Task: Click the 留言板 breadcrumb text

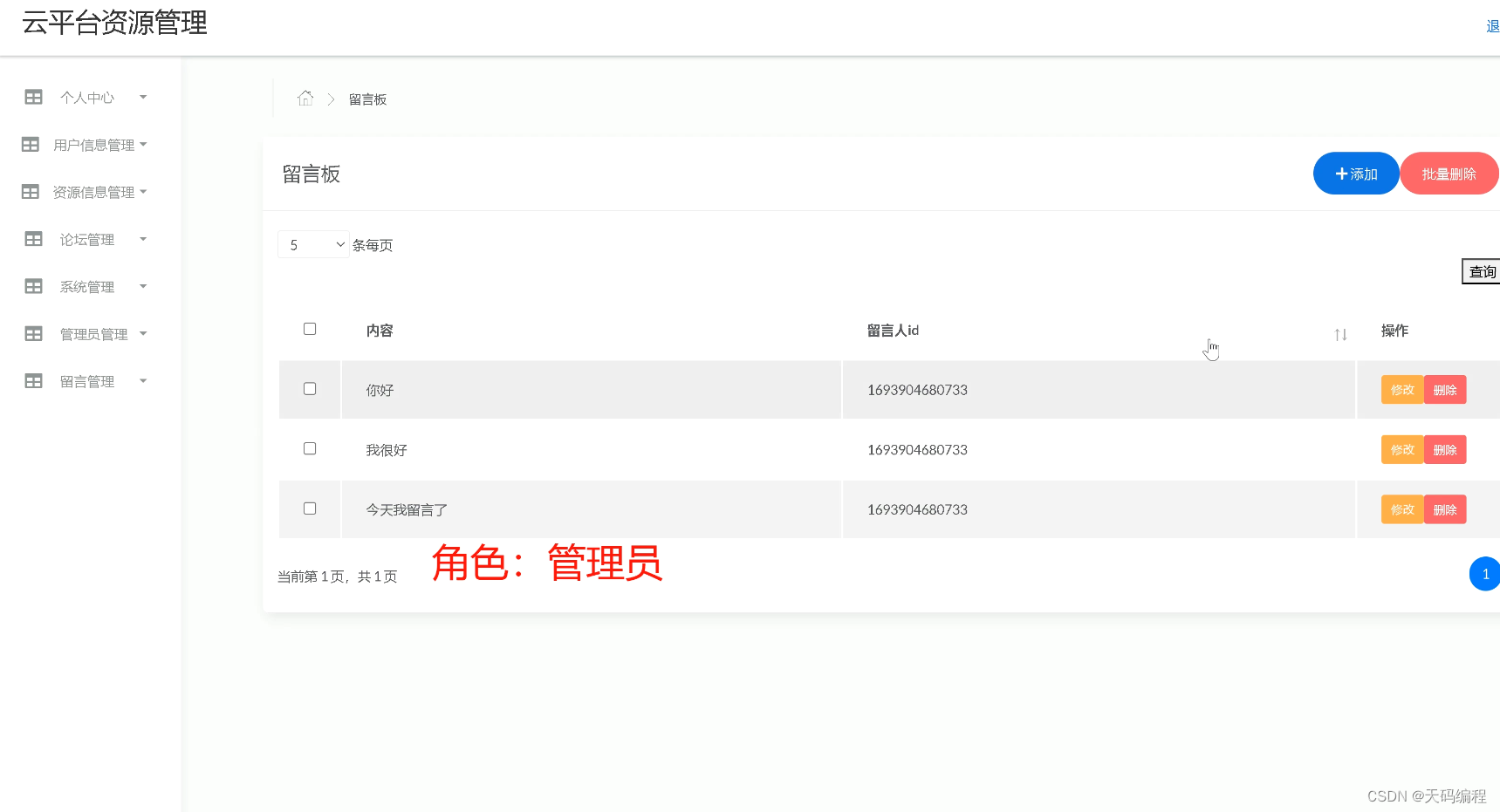Action: [367, 99]
